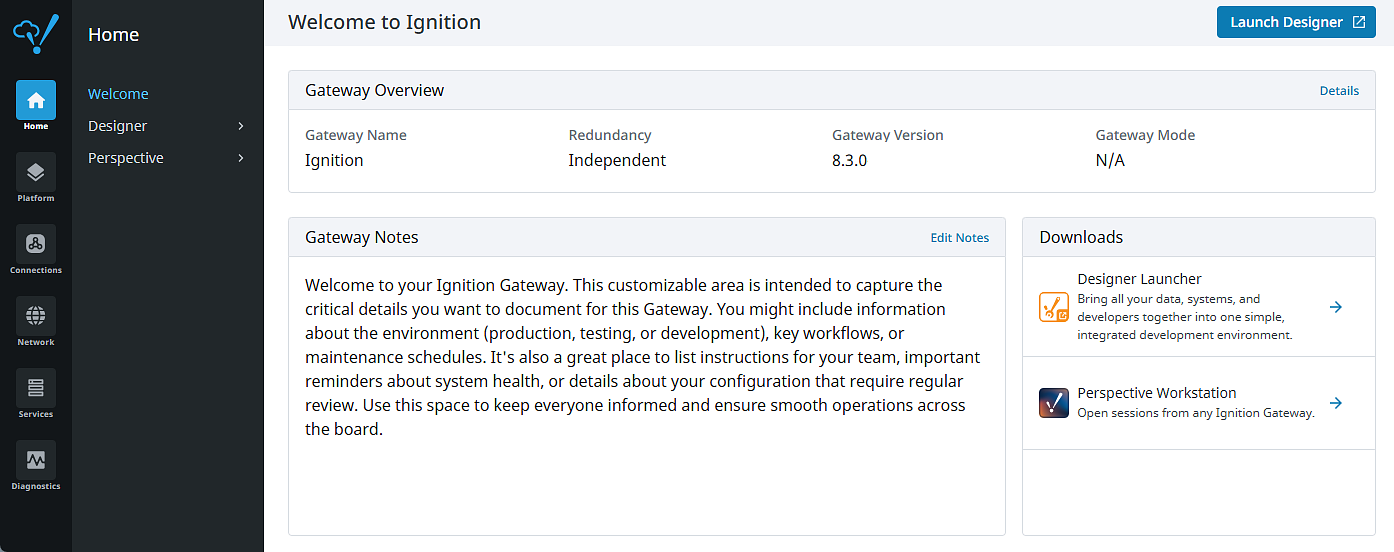Open the Diagnostics section icon

[36, 460]
